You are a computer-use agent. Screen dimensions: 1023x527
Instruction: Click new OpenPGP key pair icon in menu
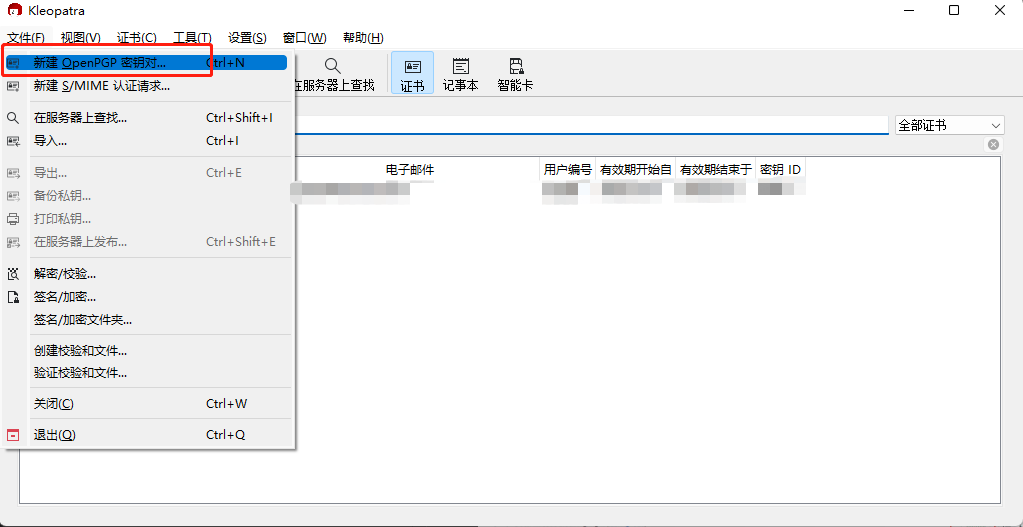coord(13,63)
